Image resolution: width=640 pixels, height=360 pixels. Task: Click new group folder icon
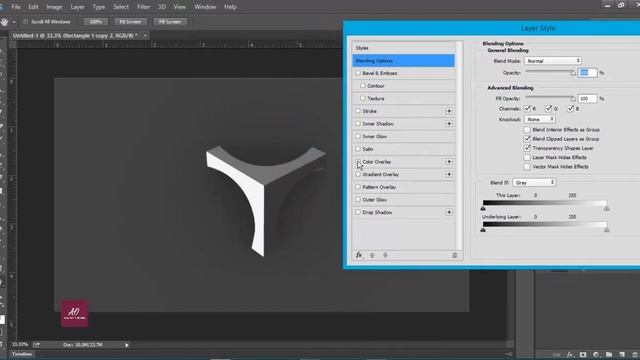click(609, 355)
